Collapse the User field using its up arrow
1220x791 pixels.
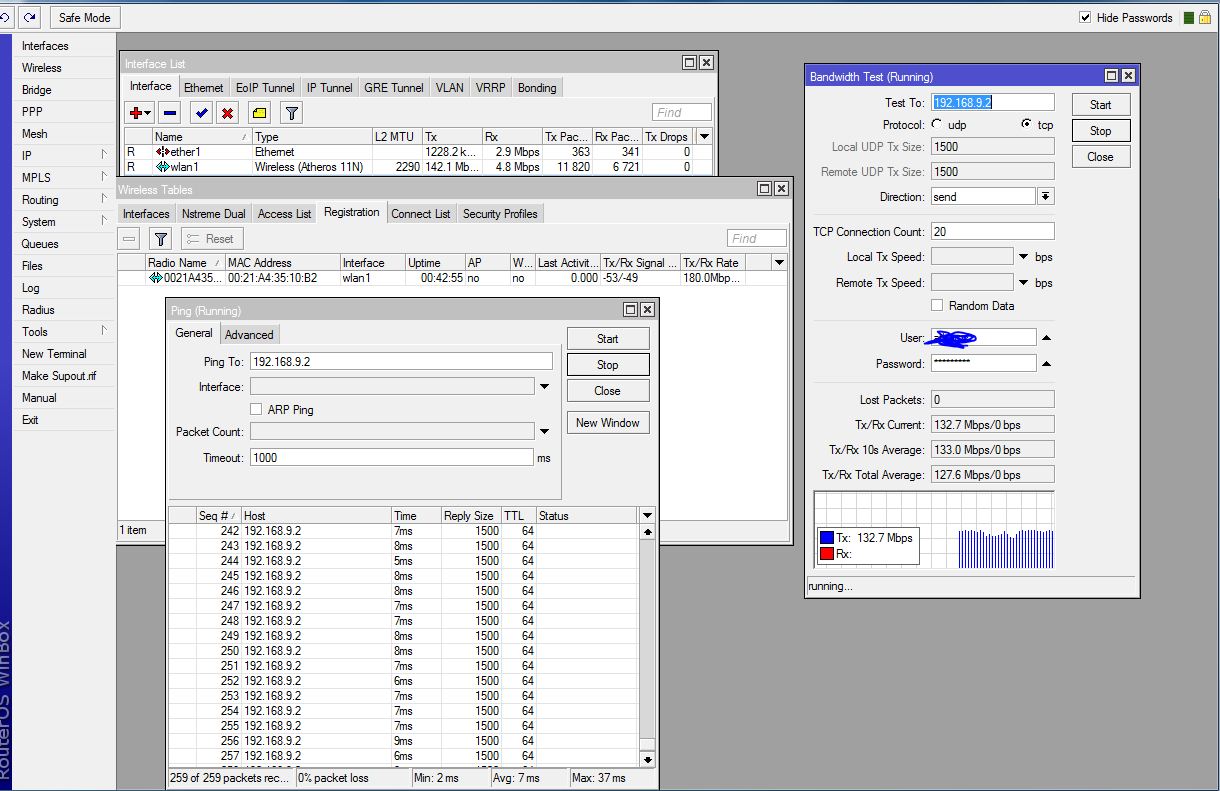1047,338
